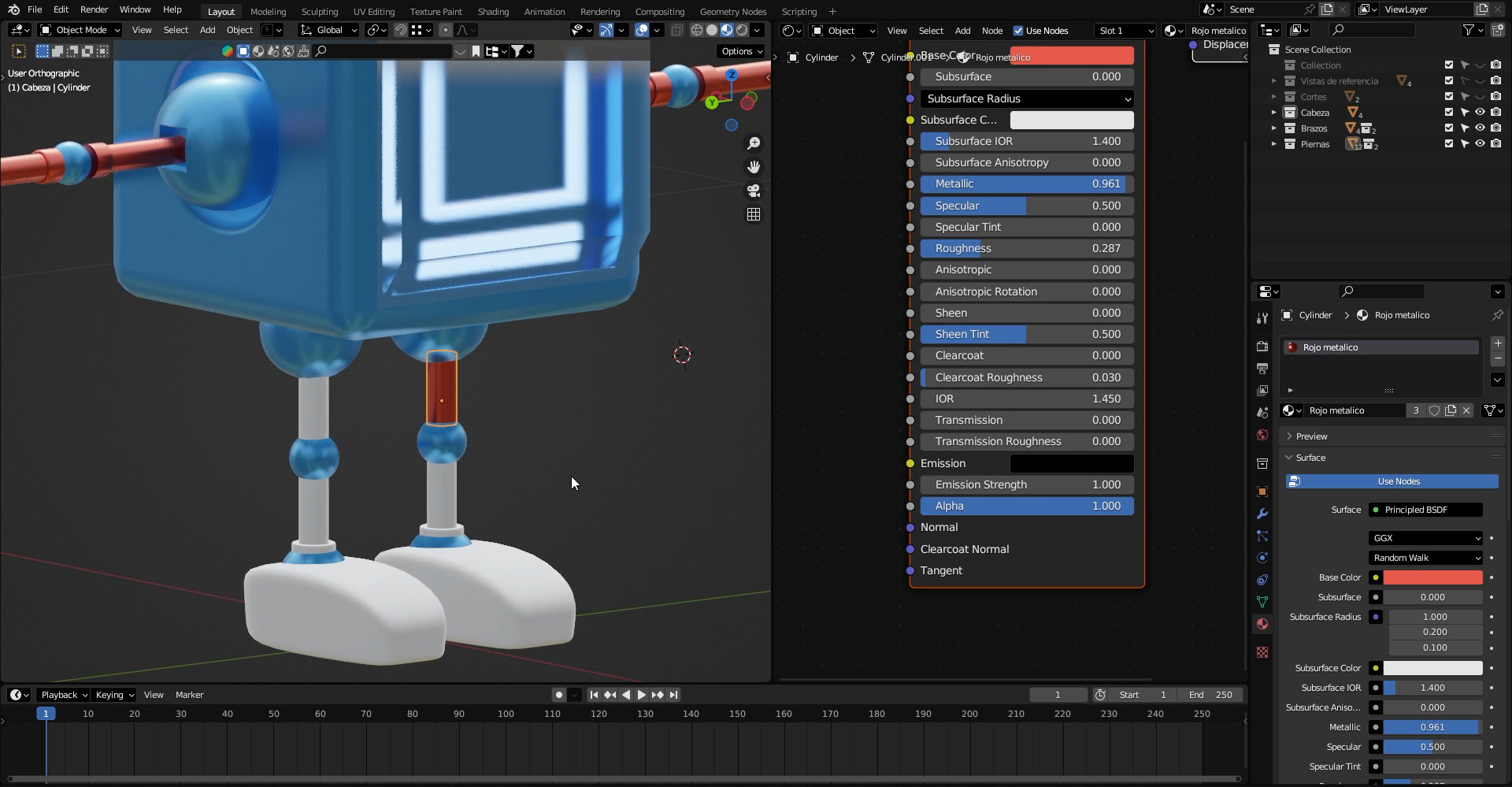Open the GGX distribution dropdown

(x=1425, y=538)
